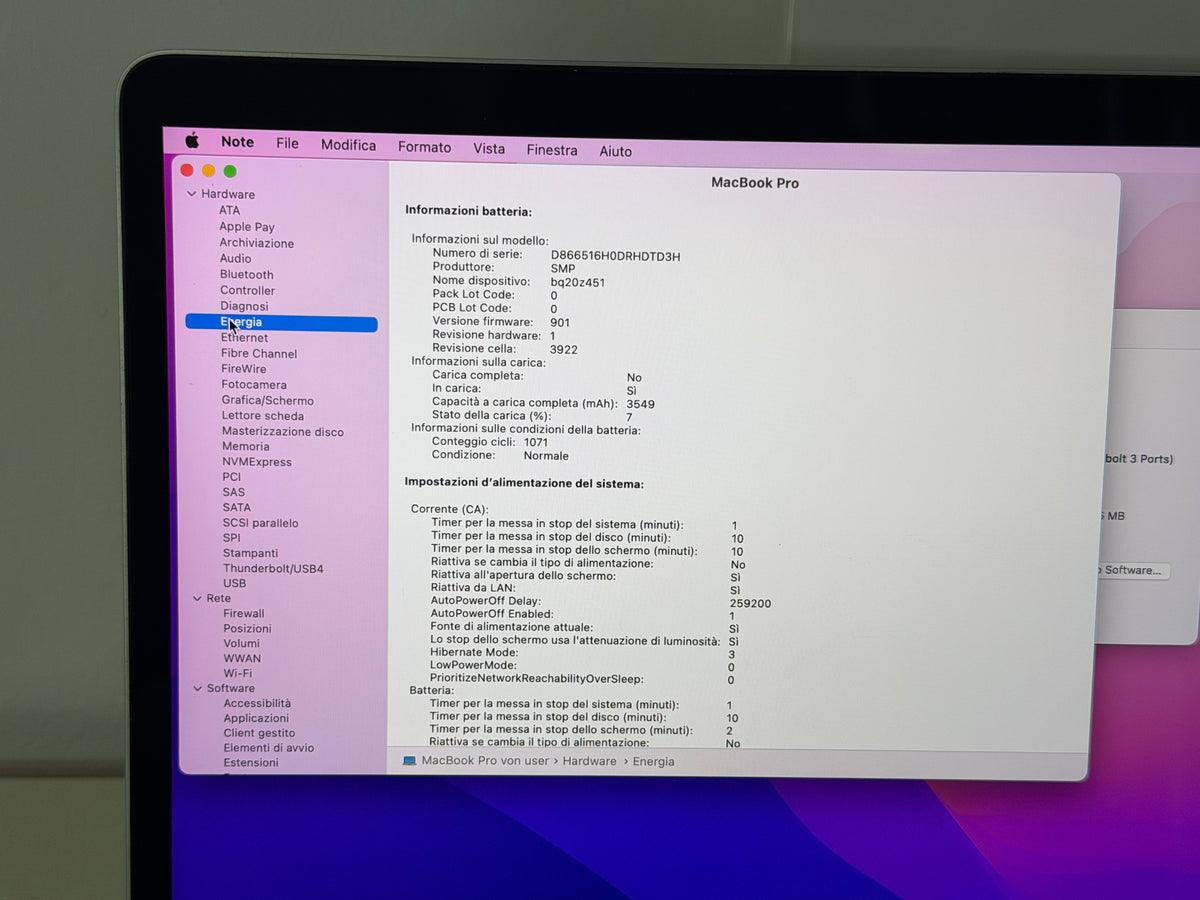Open the Formato menu
The image size is (1200, 900).
(x=424, y=147)
